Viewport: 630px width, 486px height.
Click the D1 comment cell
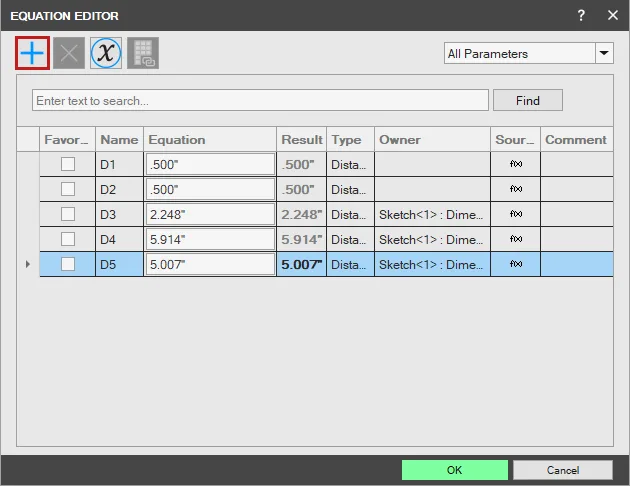577,164
